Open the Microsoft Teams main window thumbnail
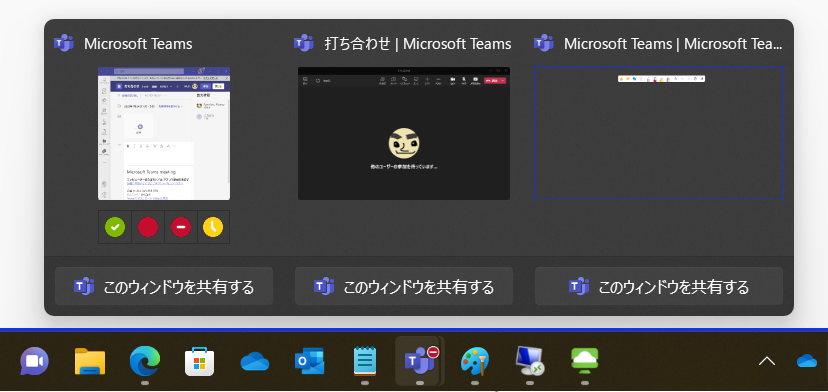The height and width of the screenshot is (392, 828). 164,133
